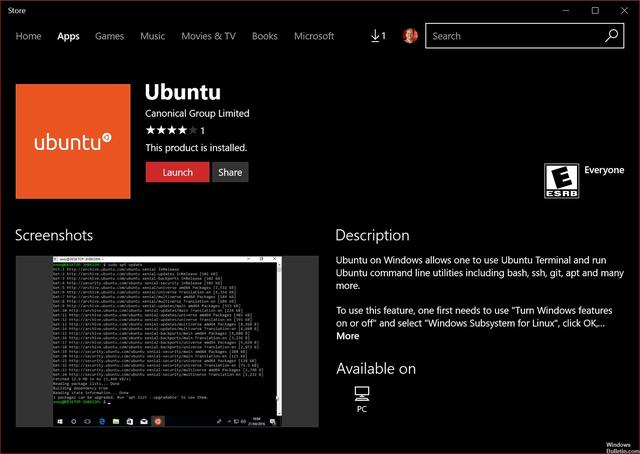The width and height of the screenshot is (640, 454).
Task: Switch to the Games tab
Action: (109, 36)
